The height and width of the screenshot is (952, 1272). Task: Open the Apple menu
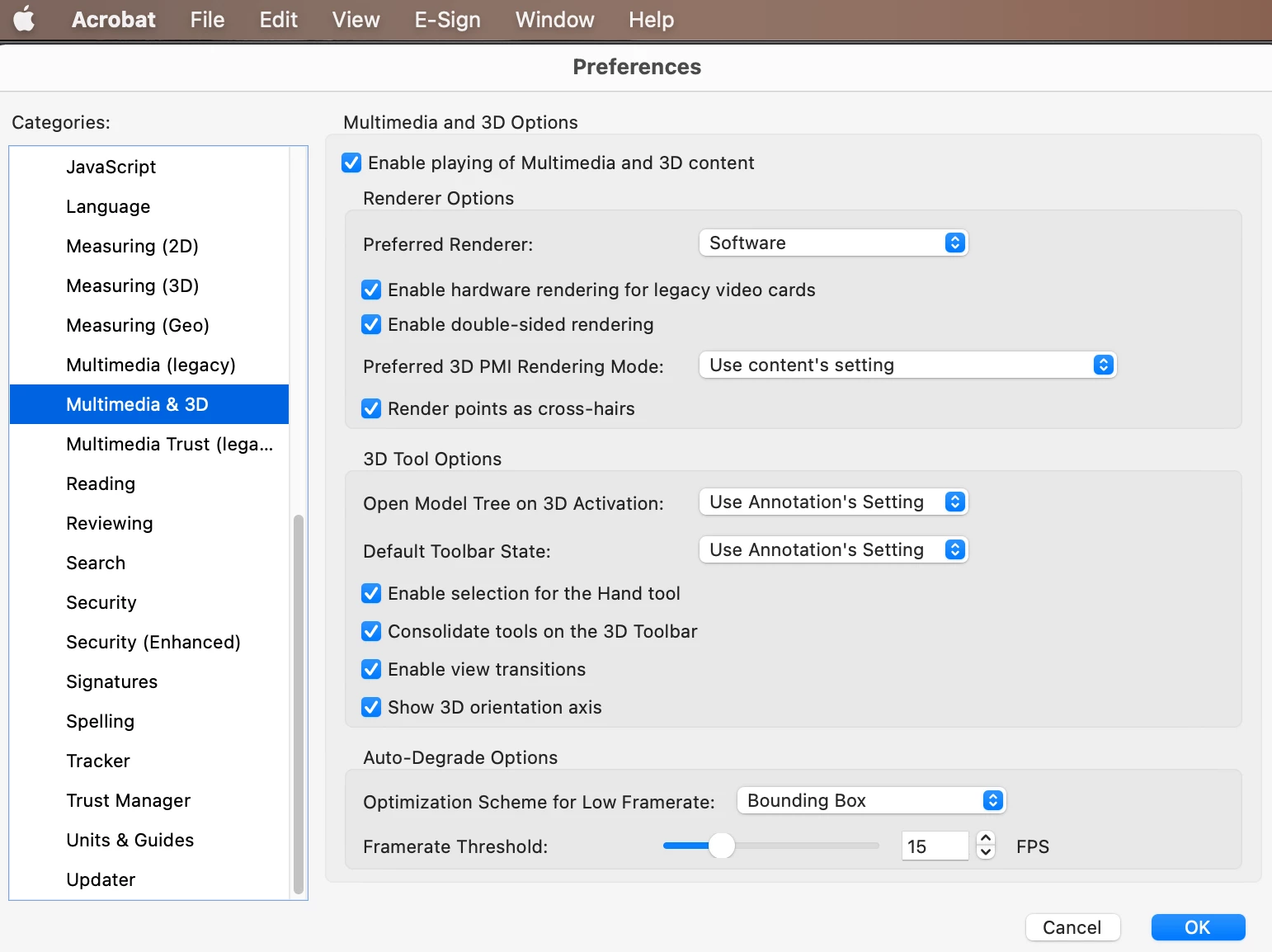coord(25,19)
